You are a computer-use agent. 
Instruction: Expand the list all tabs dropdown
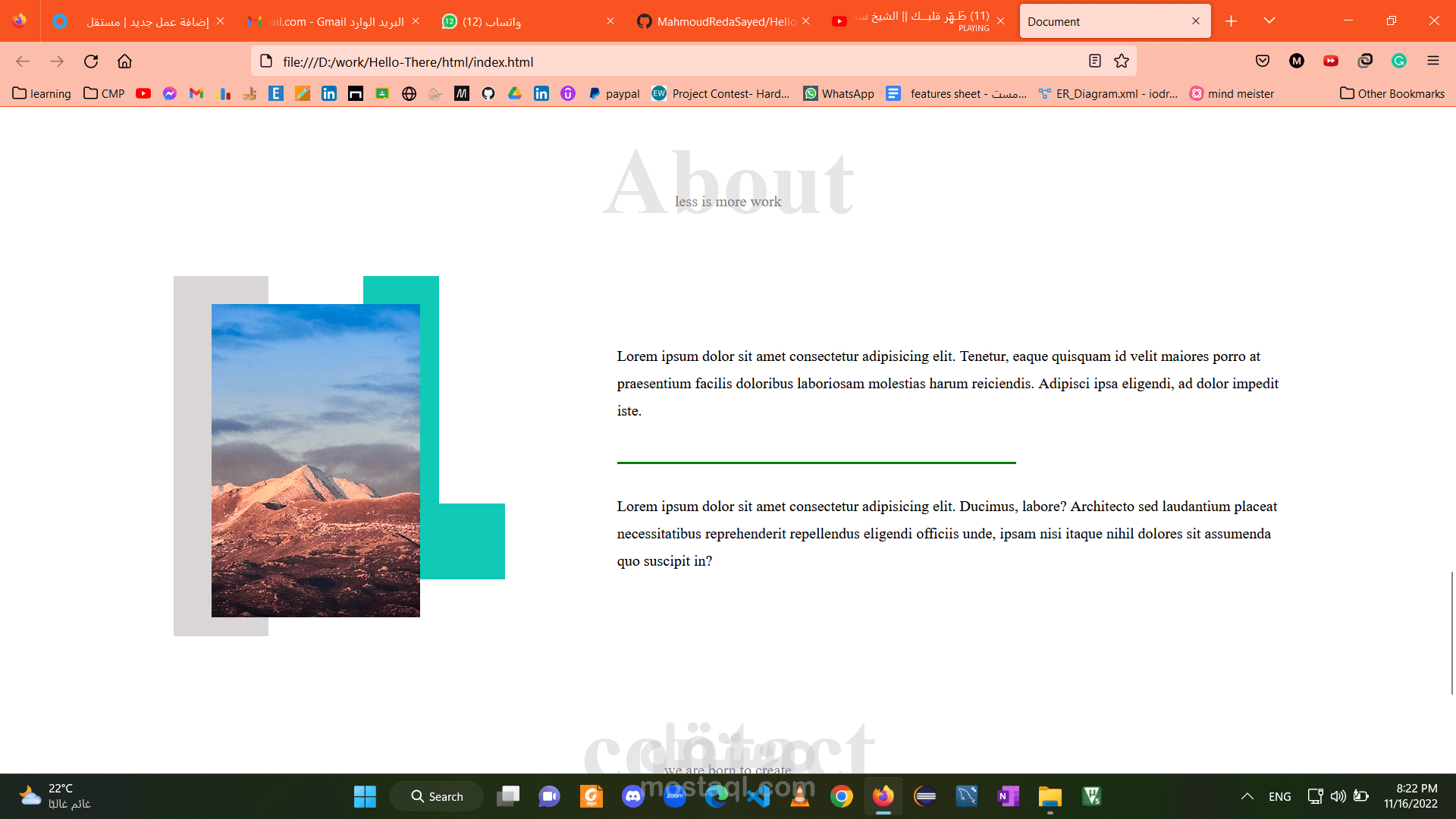(1269, 21)
